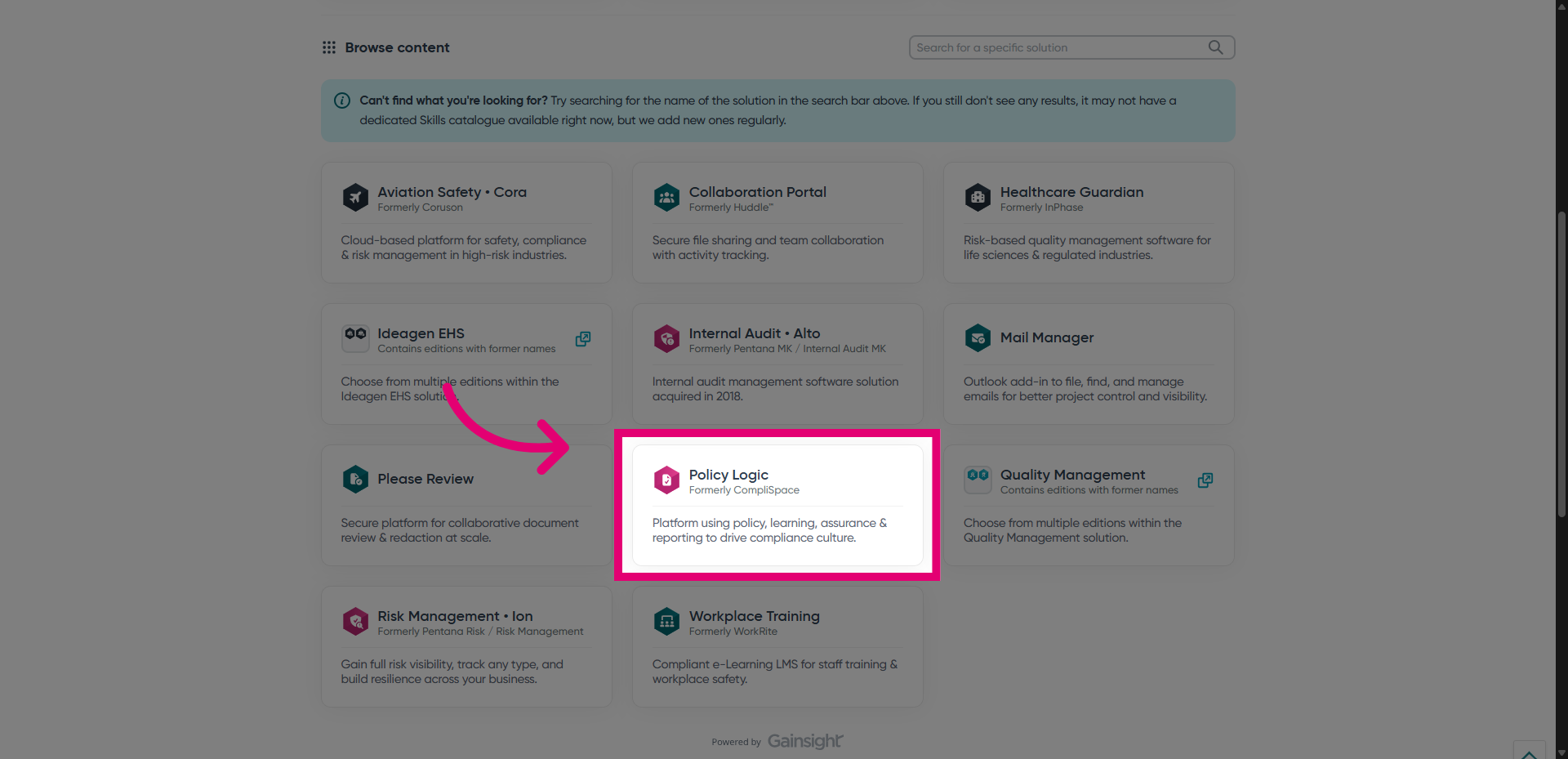Click the page vertical scrollbar thumb
Image resolution: width=1568 pixels, height=759 pixels.
[x=1561, y=364]
